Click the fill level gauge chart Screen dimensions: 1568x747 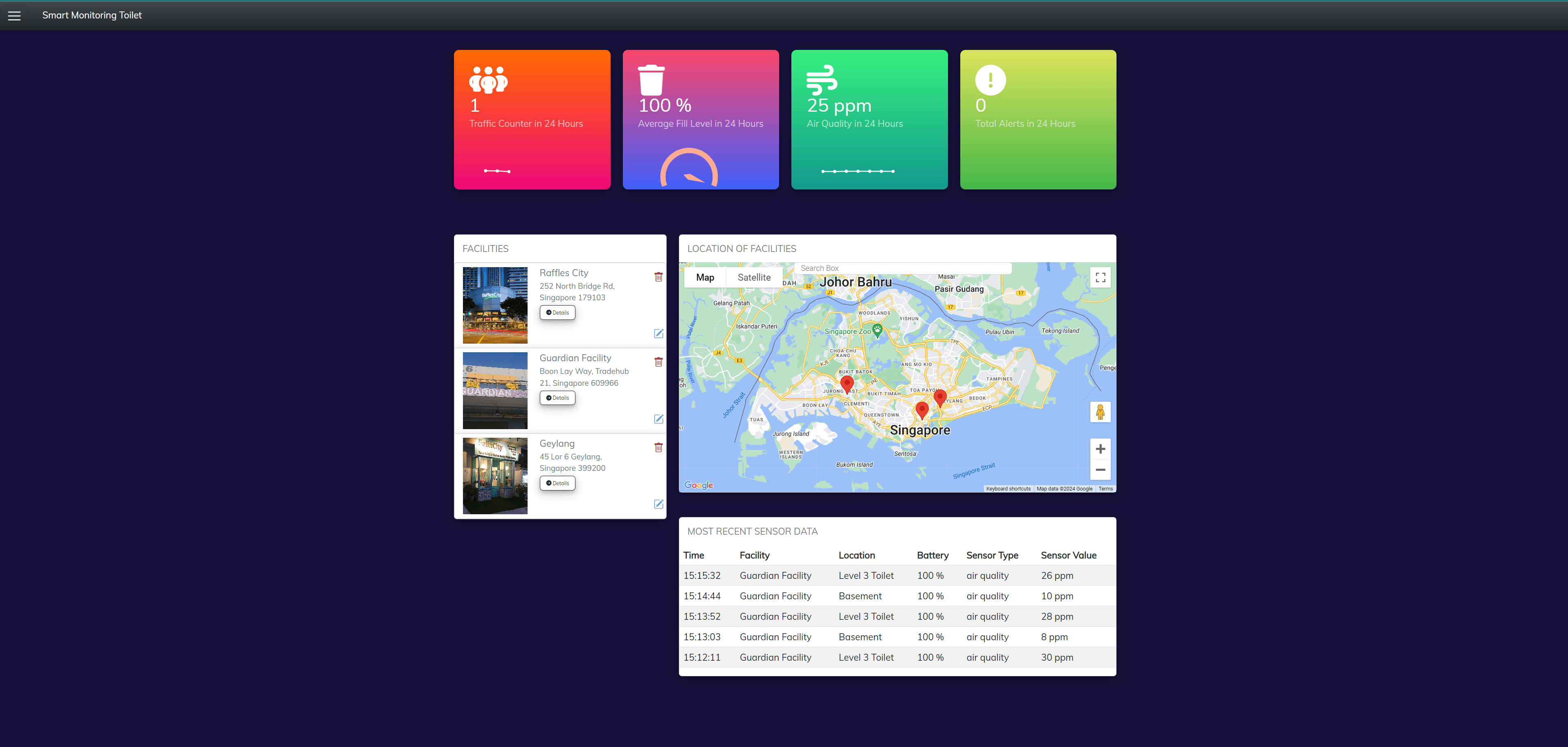click(x=689, y=167)
